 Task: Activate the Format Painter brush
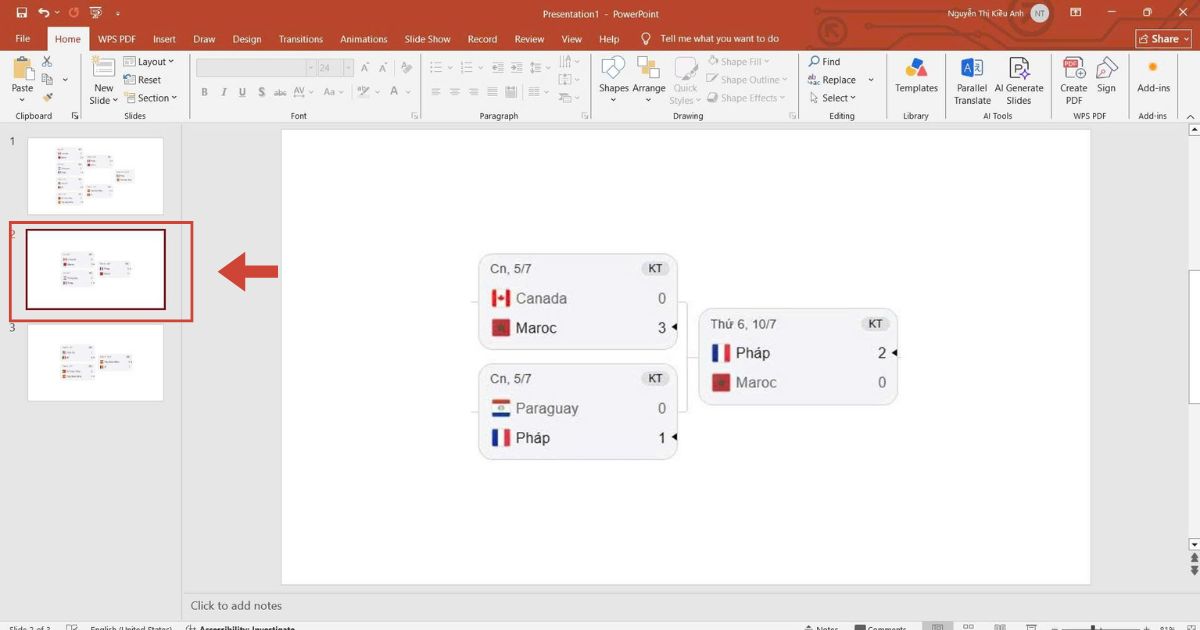(47, 98)
